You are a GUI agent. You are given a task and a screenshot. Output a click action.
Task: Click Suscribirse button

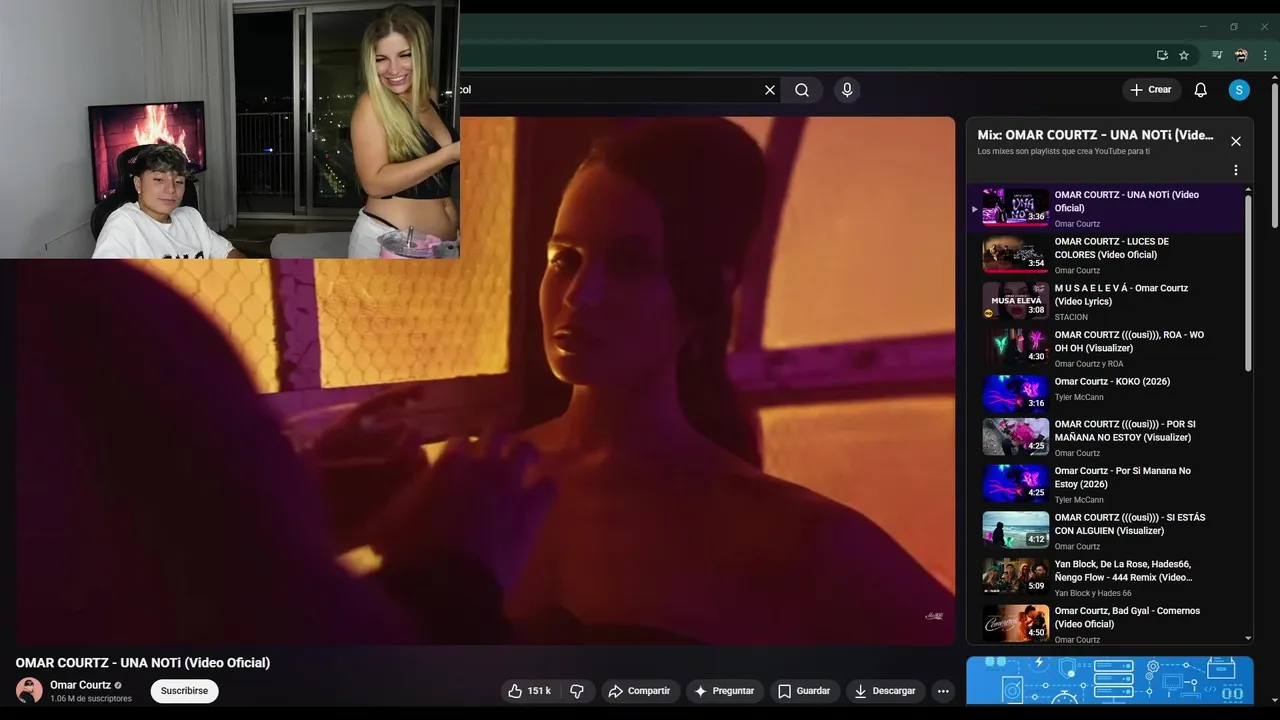[x=184, y=691]
